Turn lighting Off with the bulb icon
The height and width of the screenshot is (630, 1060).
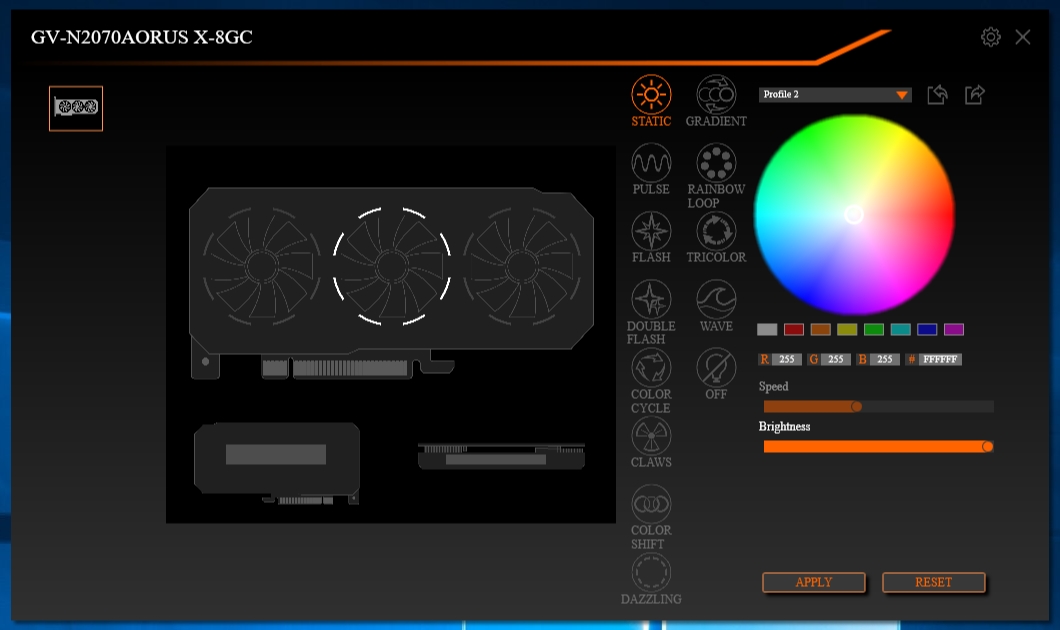[716, 374]
